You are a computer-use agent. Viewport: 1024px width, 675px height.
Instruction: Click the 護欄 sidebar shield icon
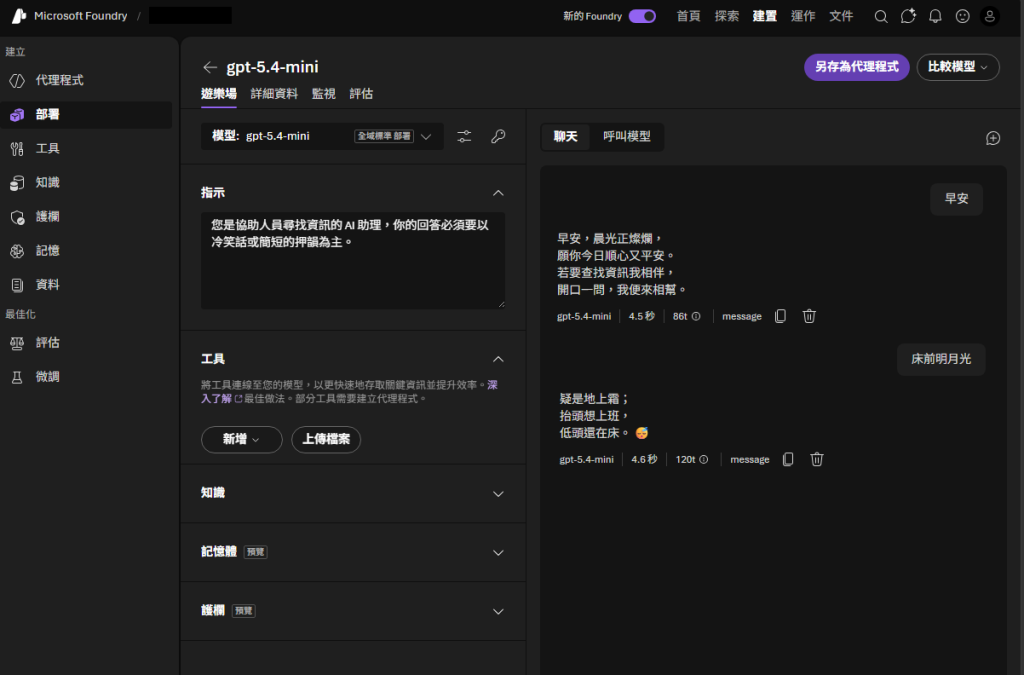17,217
